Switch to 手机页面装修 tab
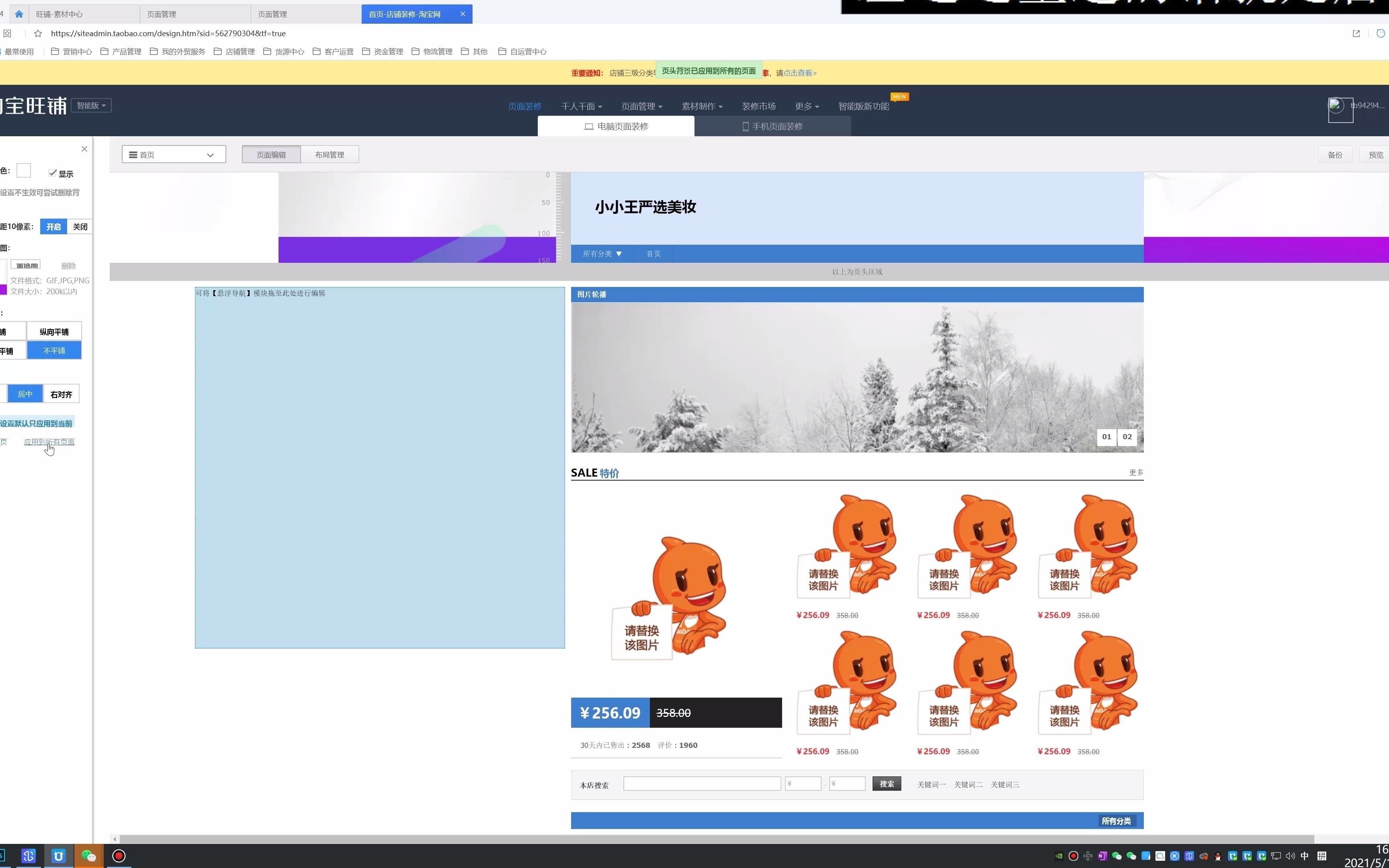Screen dimensions: 1389x868 (772, 126)
